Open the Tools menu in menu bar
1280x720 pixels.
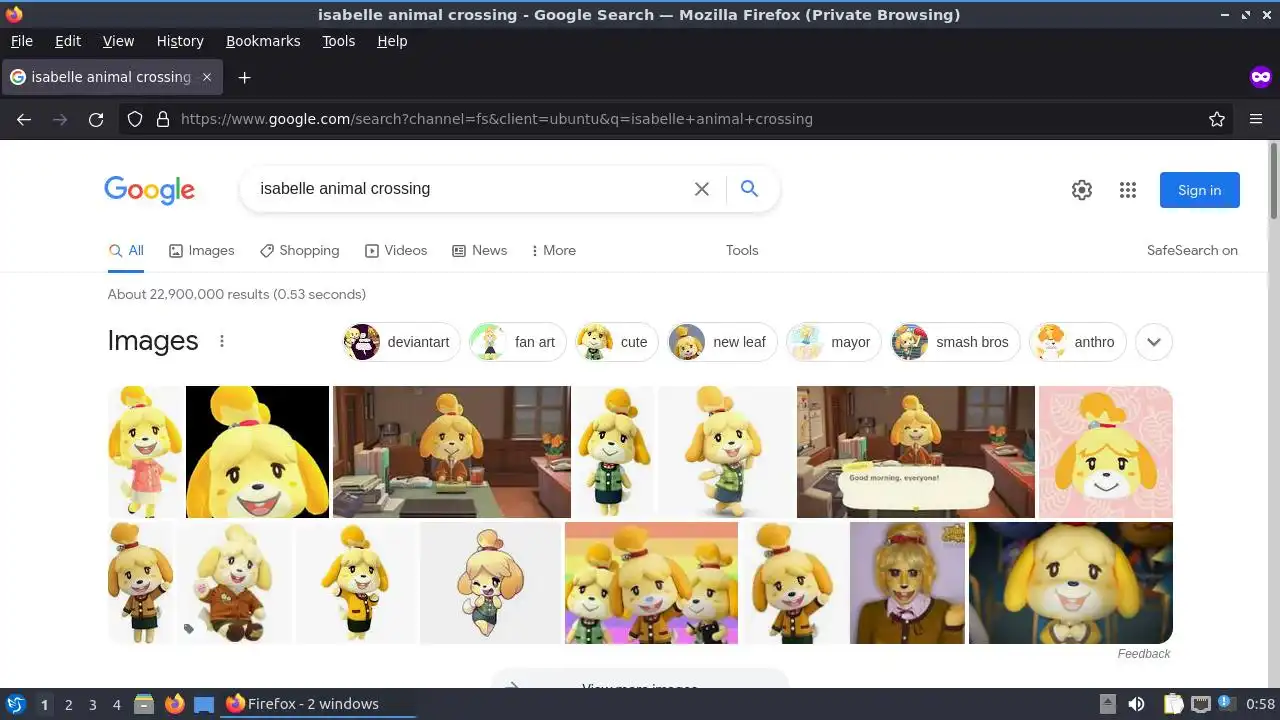tap(338, 41)
